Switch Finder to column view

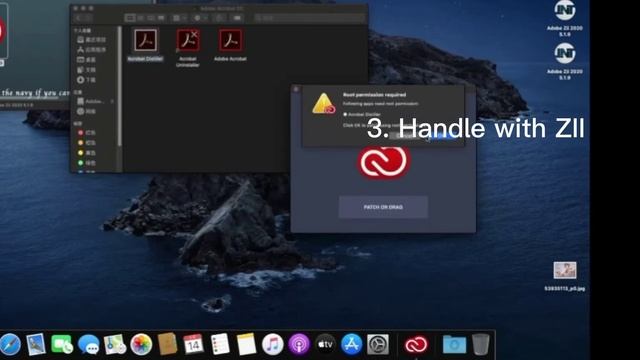[x=151, y=18]
